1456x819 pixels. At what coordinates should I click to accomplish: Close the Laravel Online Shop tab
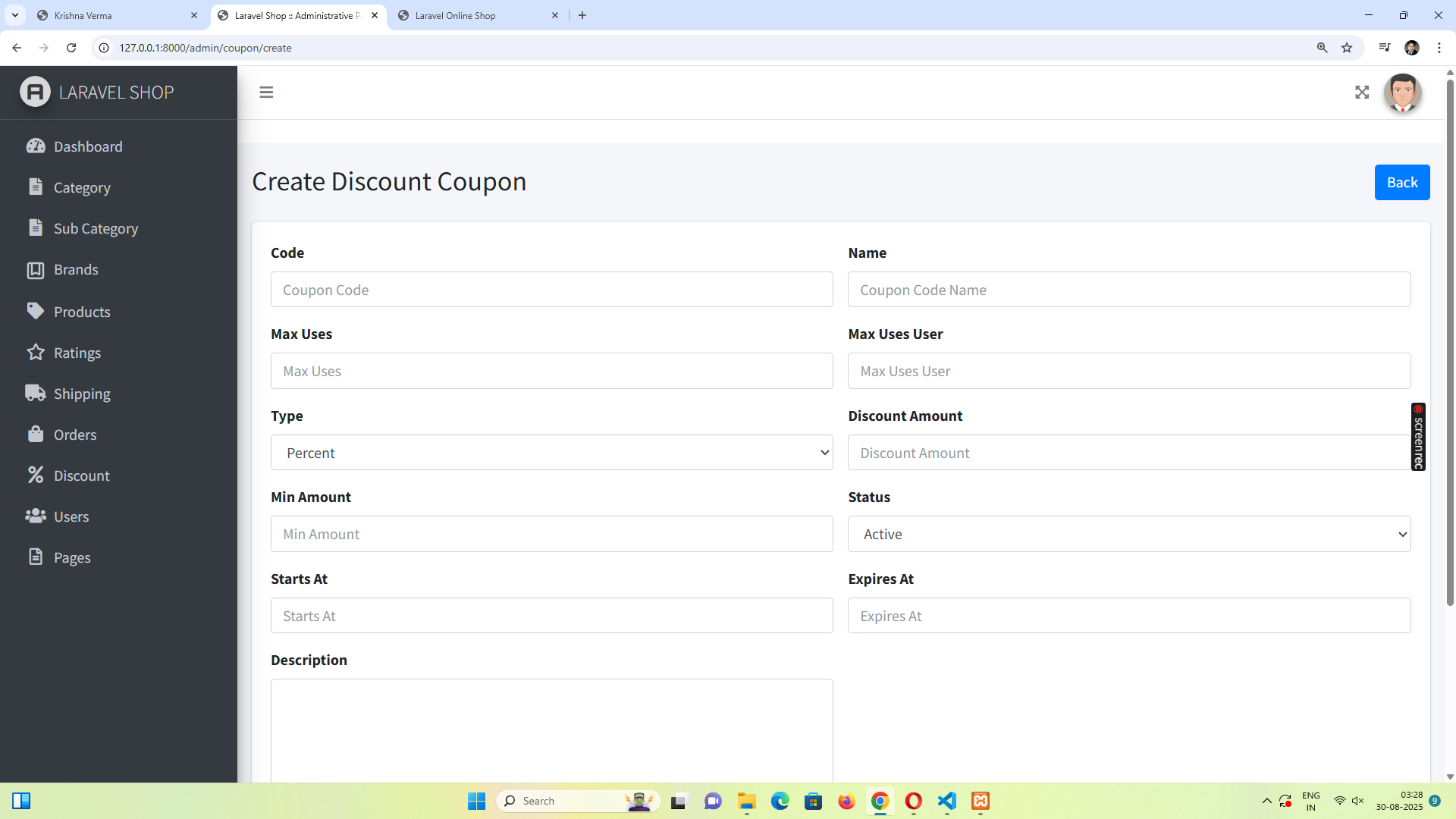555,15
